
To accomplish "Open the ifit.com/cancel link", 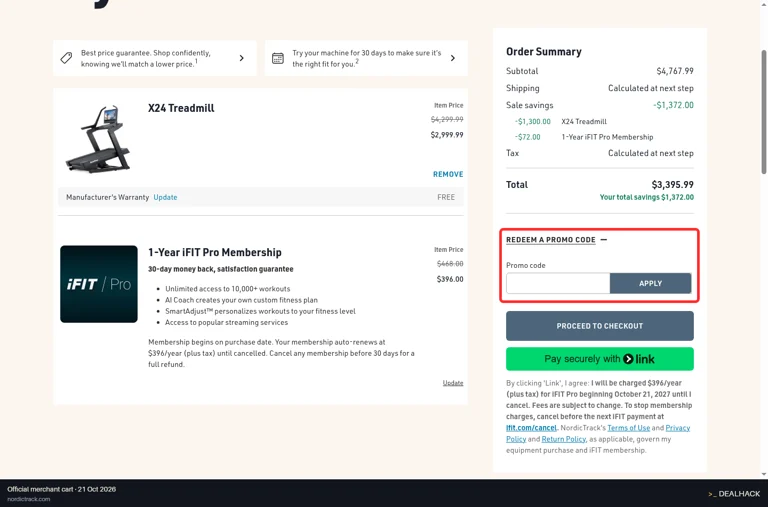I will tap(531, 428).
